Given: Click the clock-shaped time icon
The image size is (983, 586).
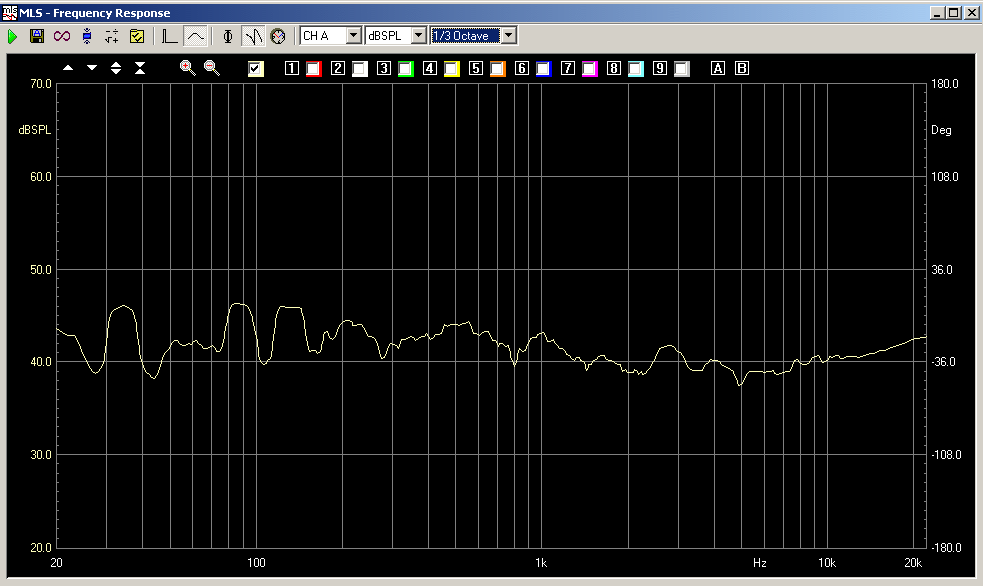Looking at the screenshot, I should tap(277, 36).
